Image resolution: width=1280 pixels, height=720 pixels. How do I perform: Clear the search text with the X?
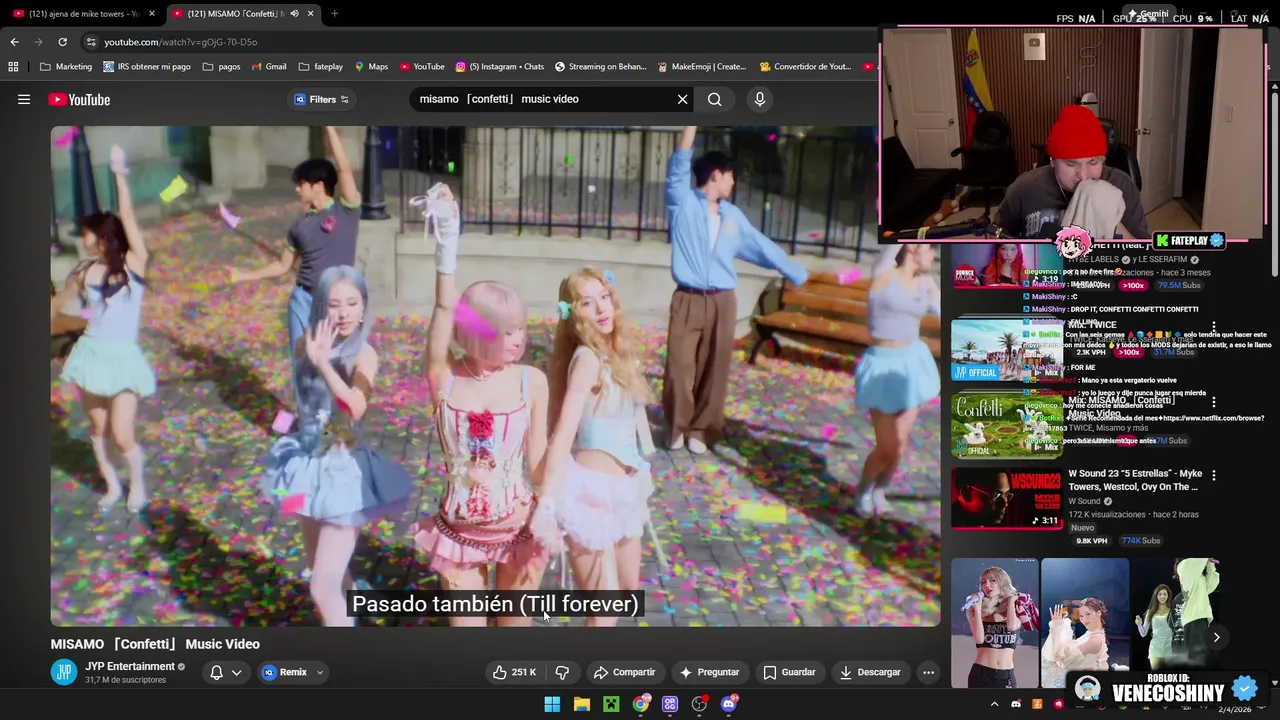point(683,99)
